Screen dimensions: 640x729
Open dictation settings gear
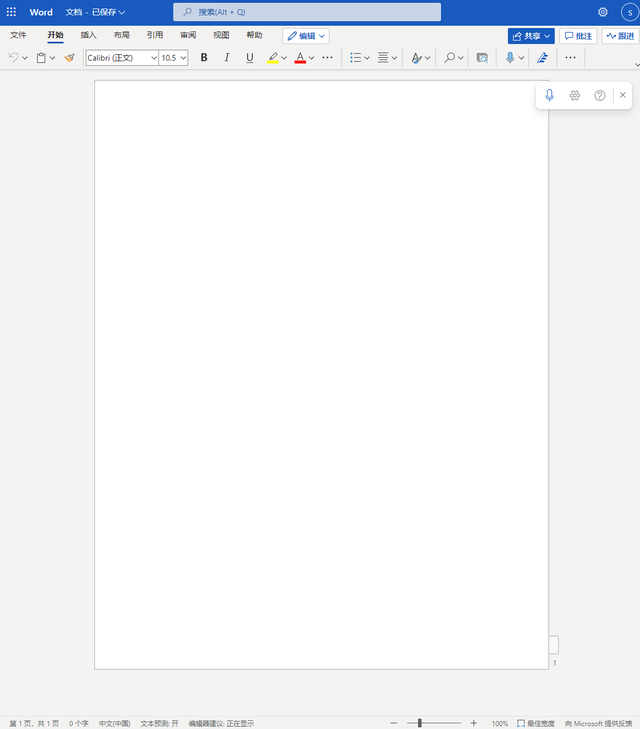575,95
